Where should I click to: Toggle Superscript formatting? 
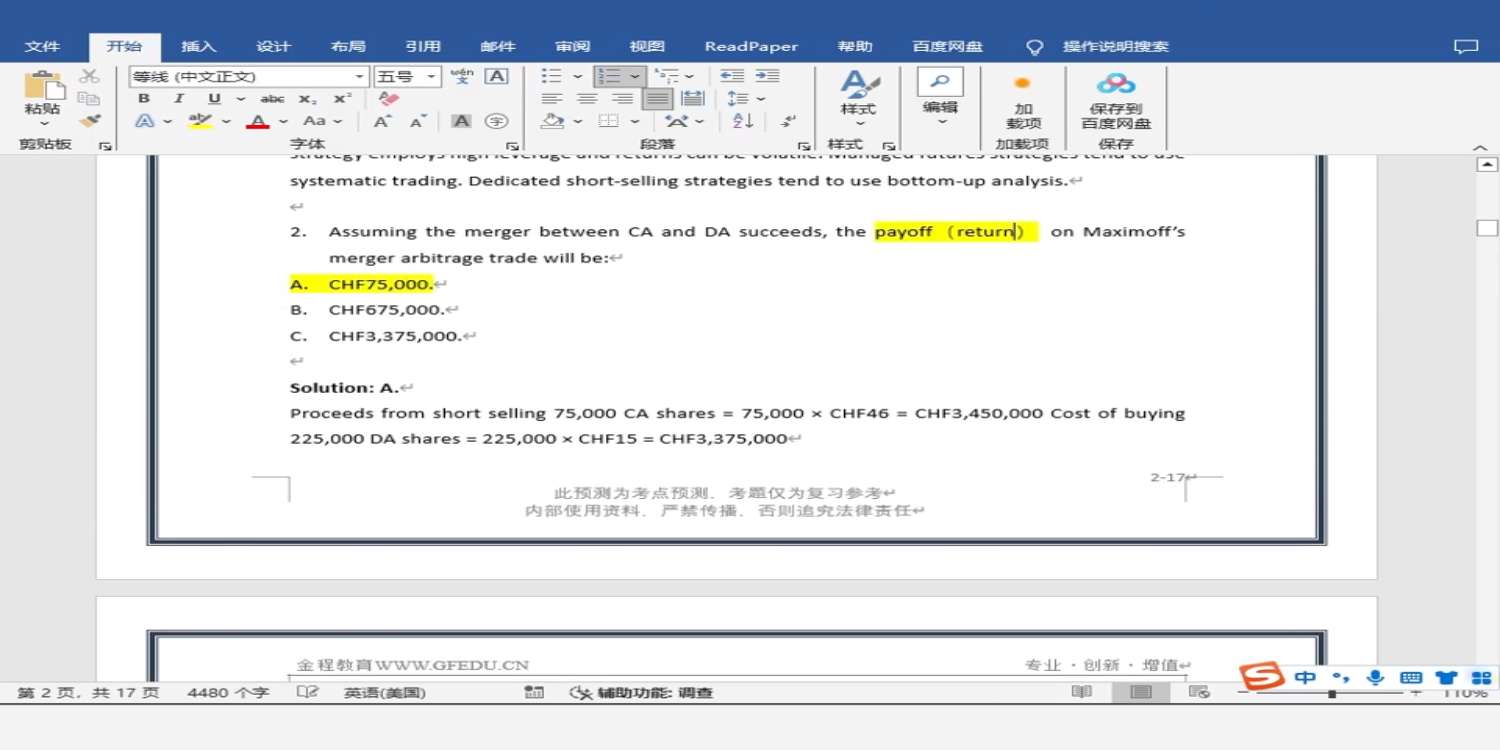click(x=343, y=98)
